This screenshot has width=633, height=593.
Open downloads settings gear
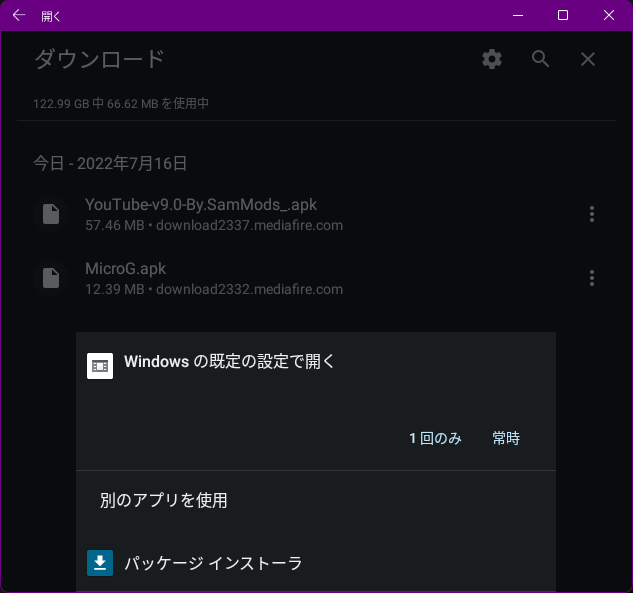coord(492,59)
